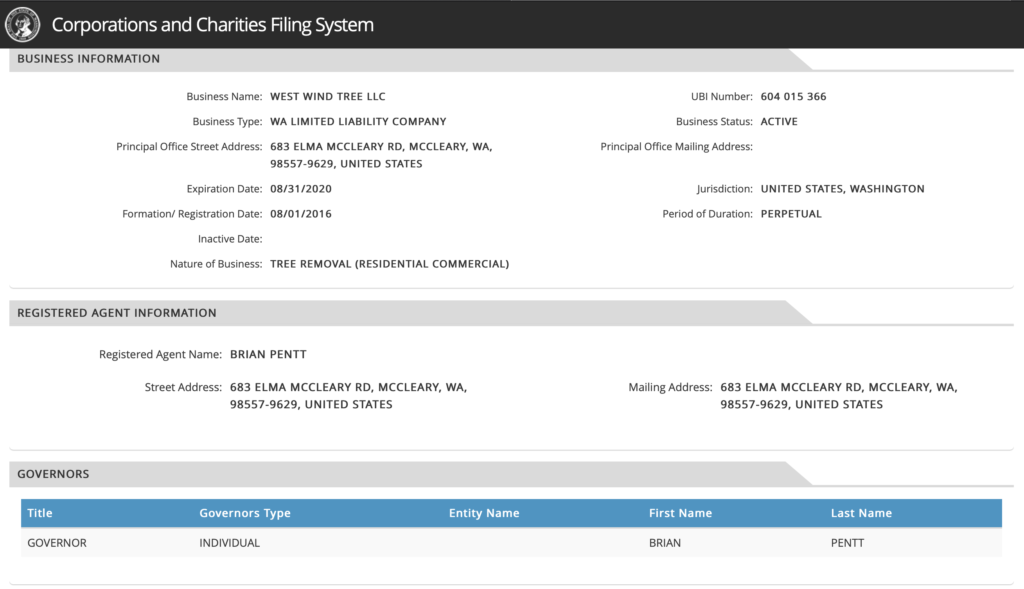
Task: Select the Registered Agent Information section header
Action: click(x=116, y=313)
